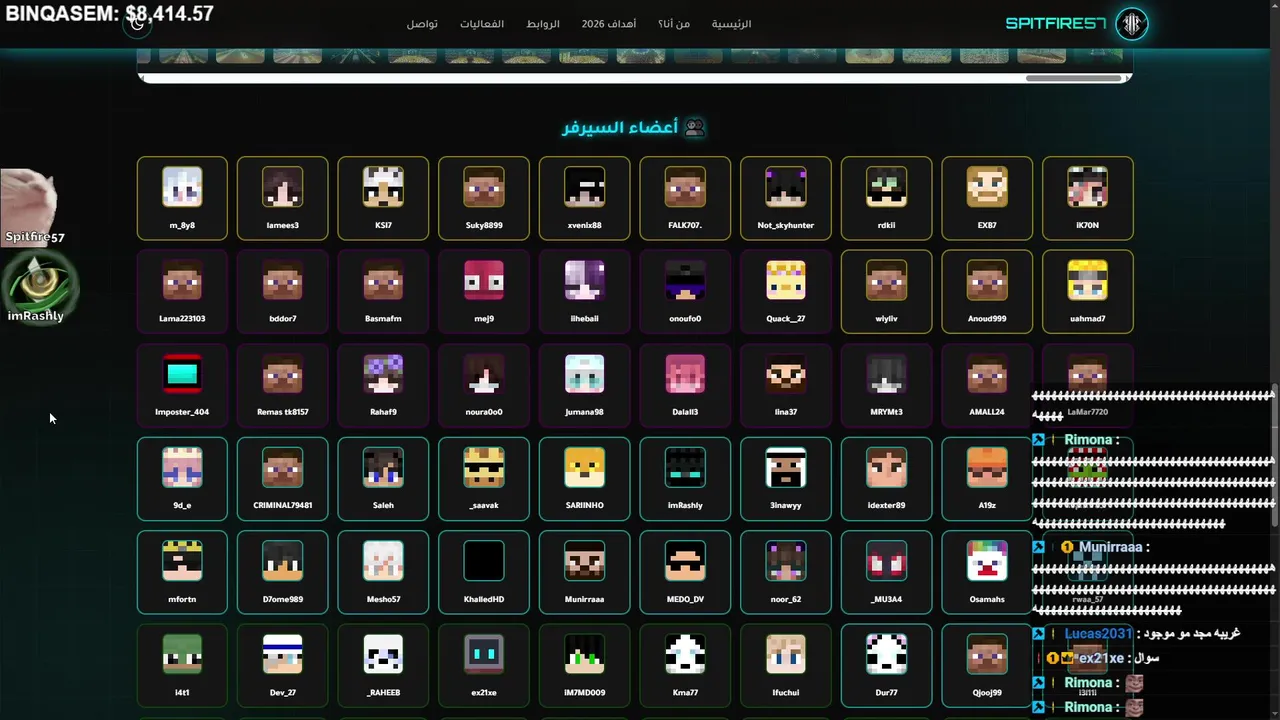This screenshot has height=720, width=1280.
Task: Select mfortn member avatar
Action: pyautogui.click(x=182, y=561)
